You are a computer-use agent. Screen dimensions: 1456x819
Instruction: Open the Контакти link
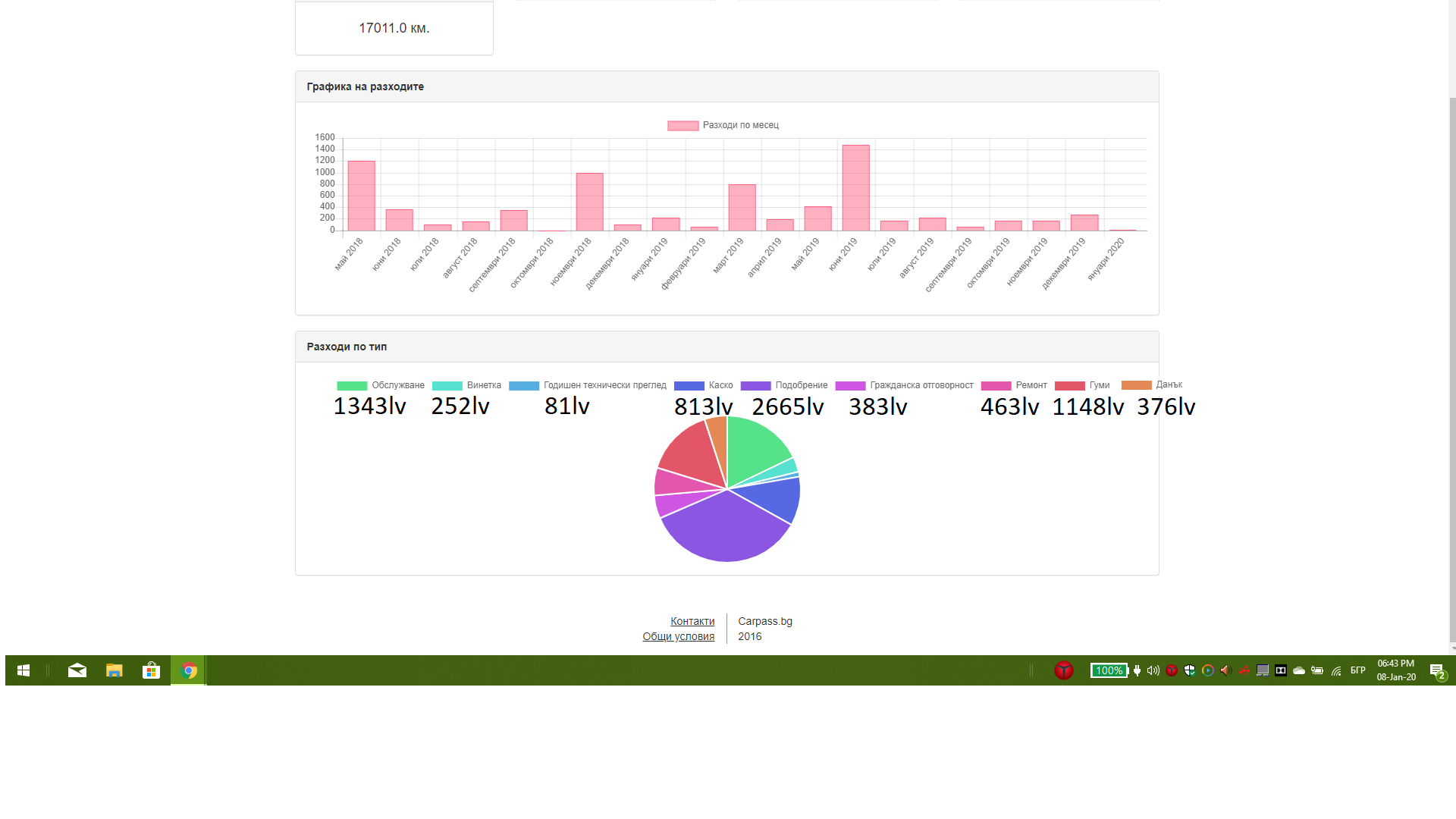coord(692,621)
